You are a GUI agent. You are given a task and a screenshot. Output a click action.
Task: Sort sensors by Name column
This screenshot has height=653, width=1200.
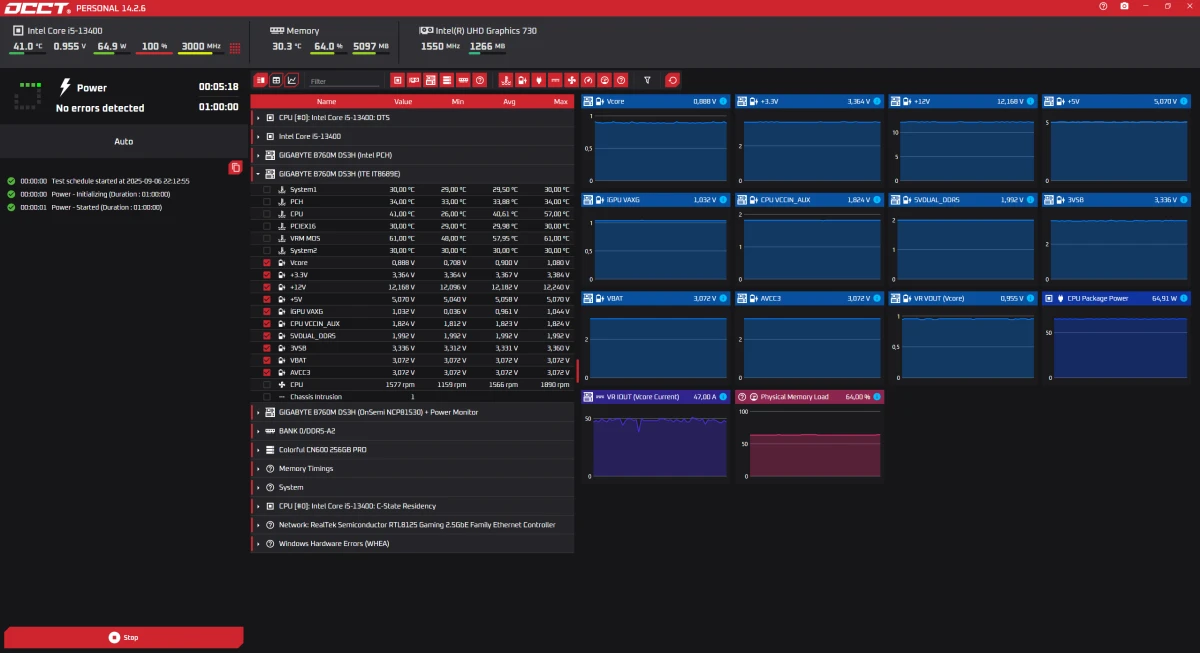coord(327,101)
